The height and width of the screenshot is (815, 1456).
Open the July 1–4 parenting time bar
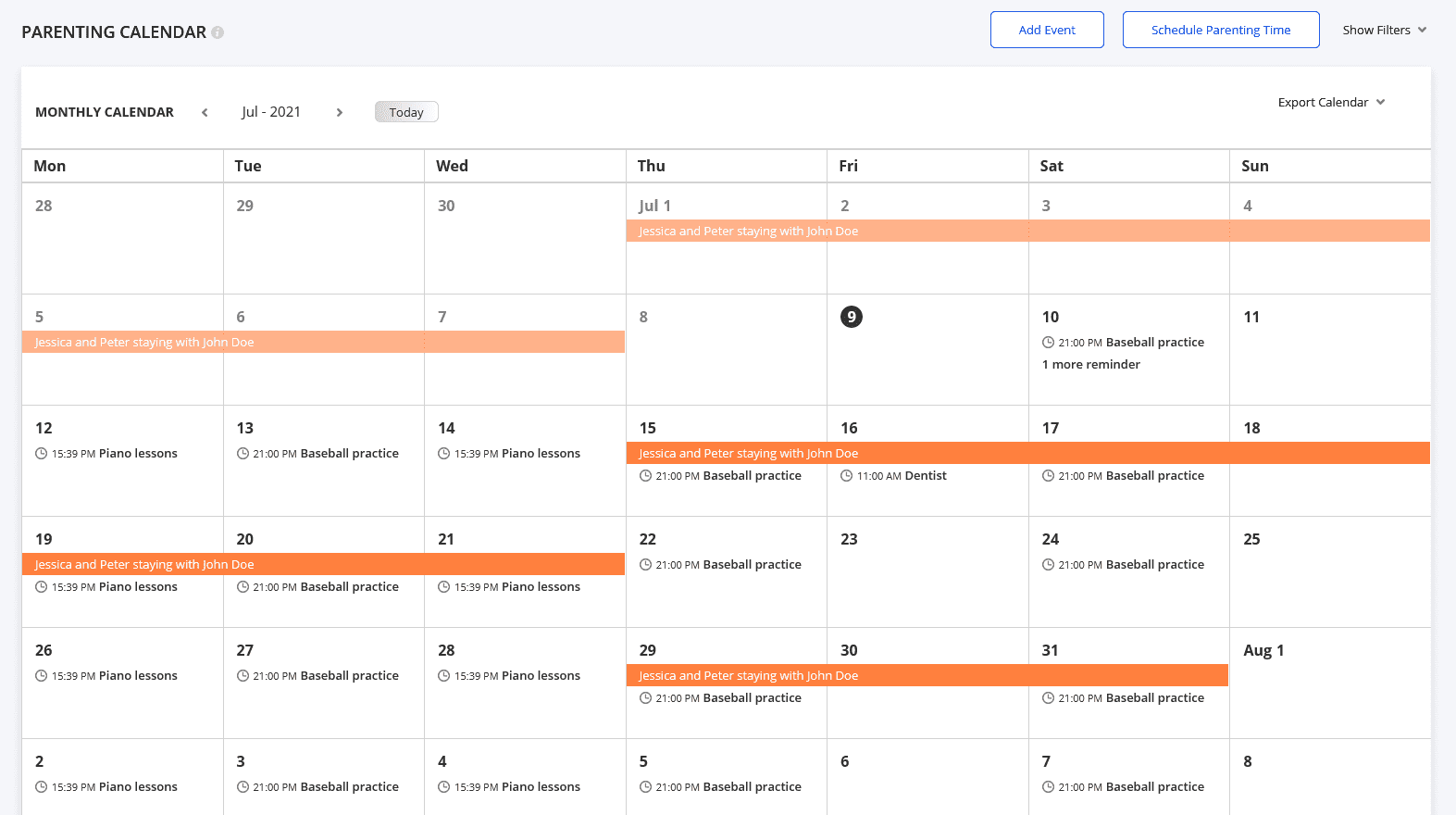point(1027,232)
